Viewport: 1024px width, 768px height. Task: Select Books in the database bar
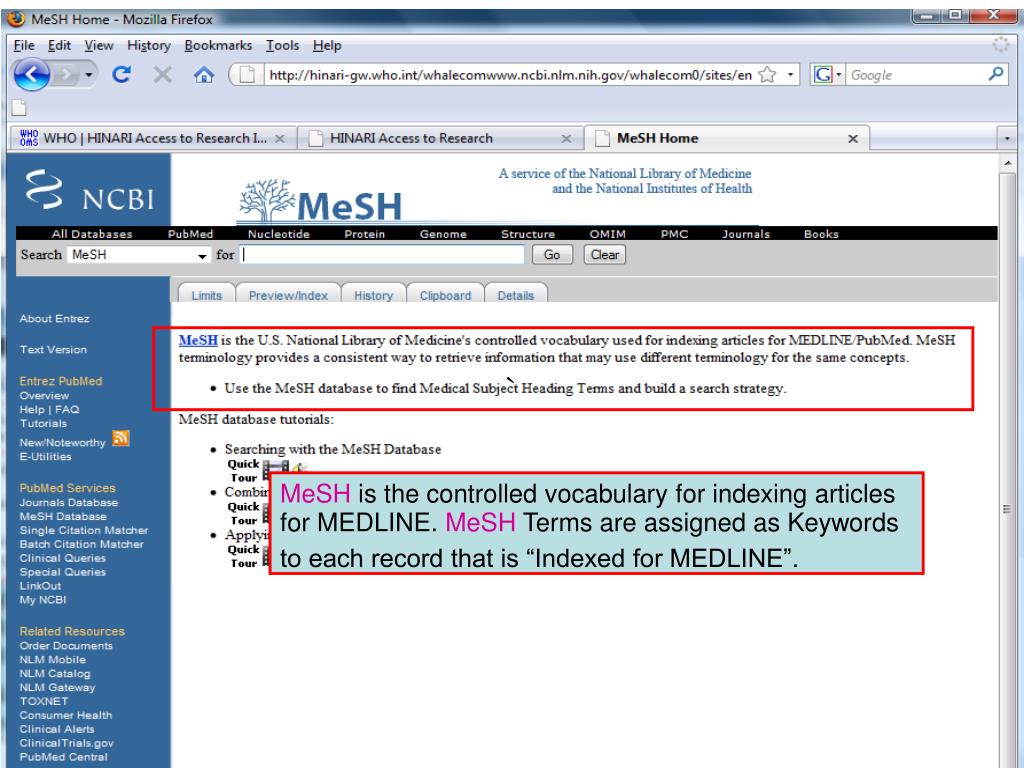tap(821, 234)
